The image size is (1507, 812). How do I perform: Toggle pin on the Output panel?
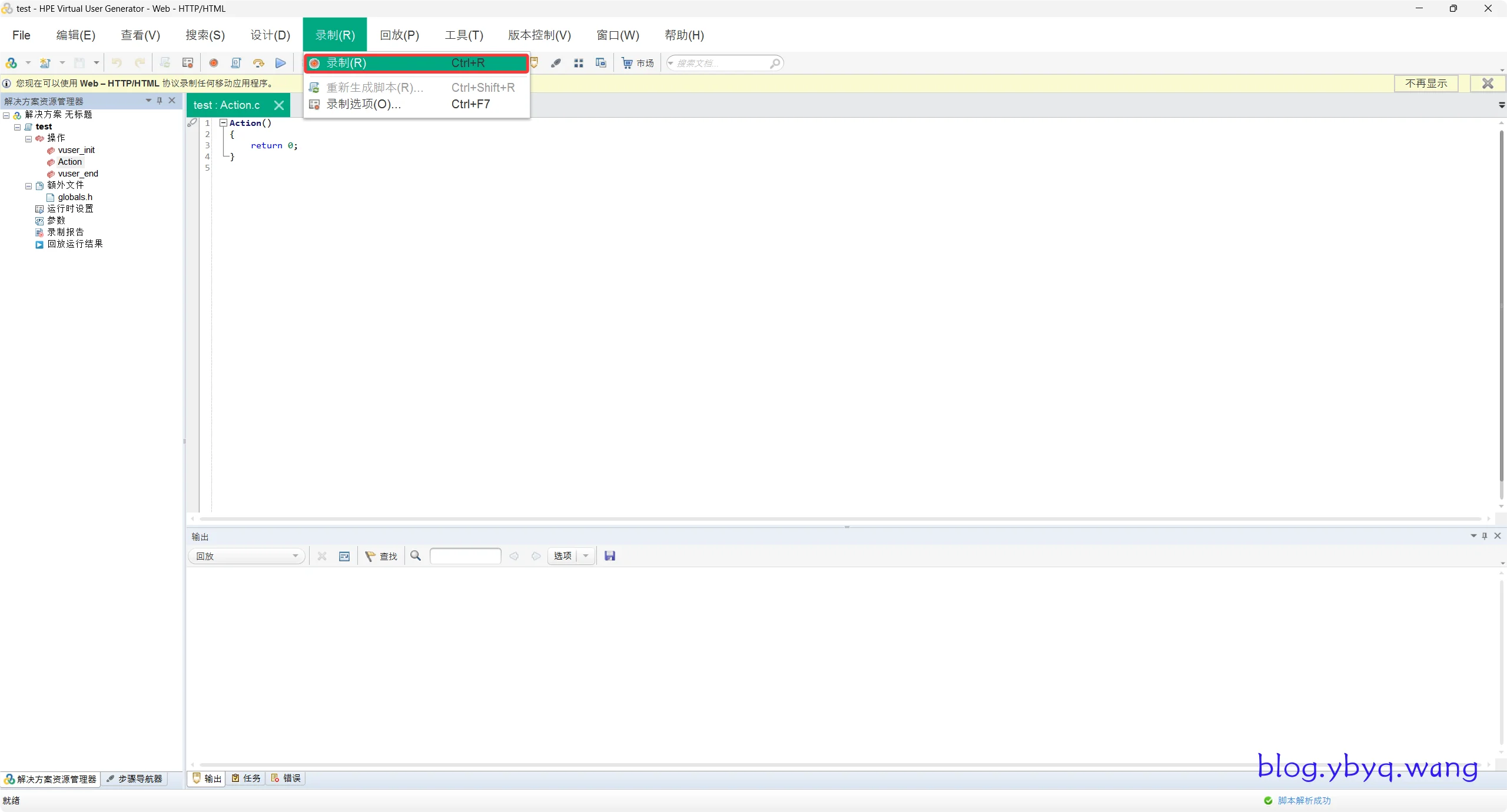pos(1485,535)
